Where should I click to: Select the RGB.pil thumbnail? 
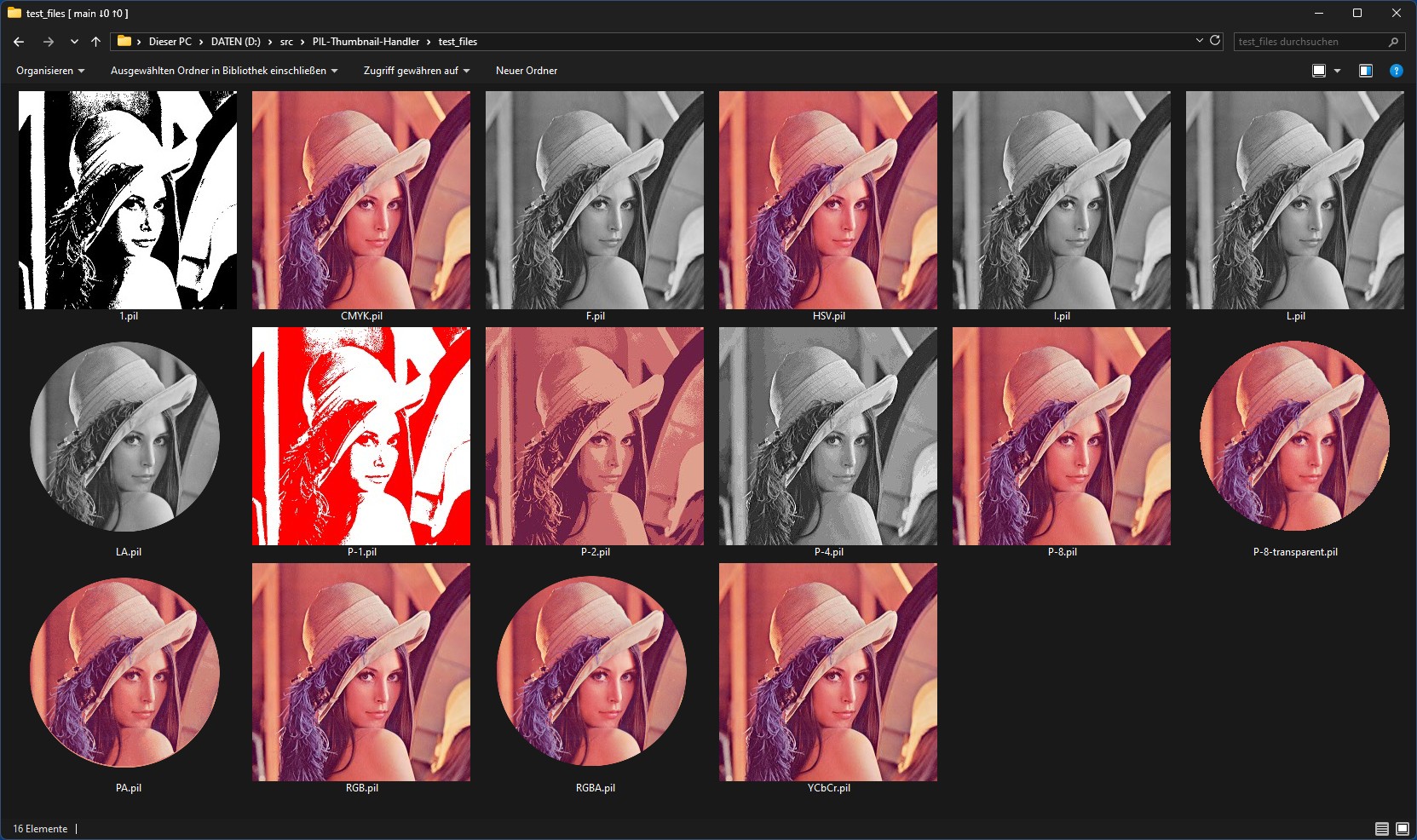coord(361,672)
